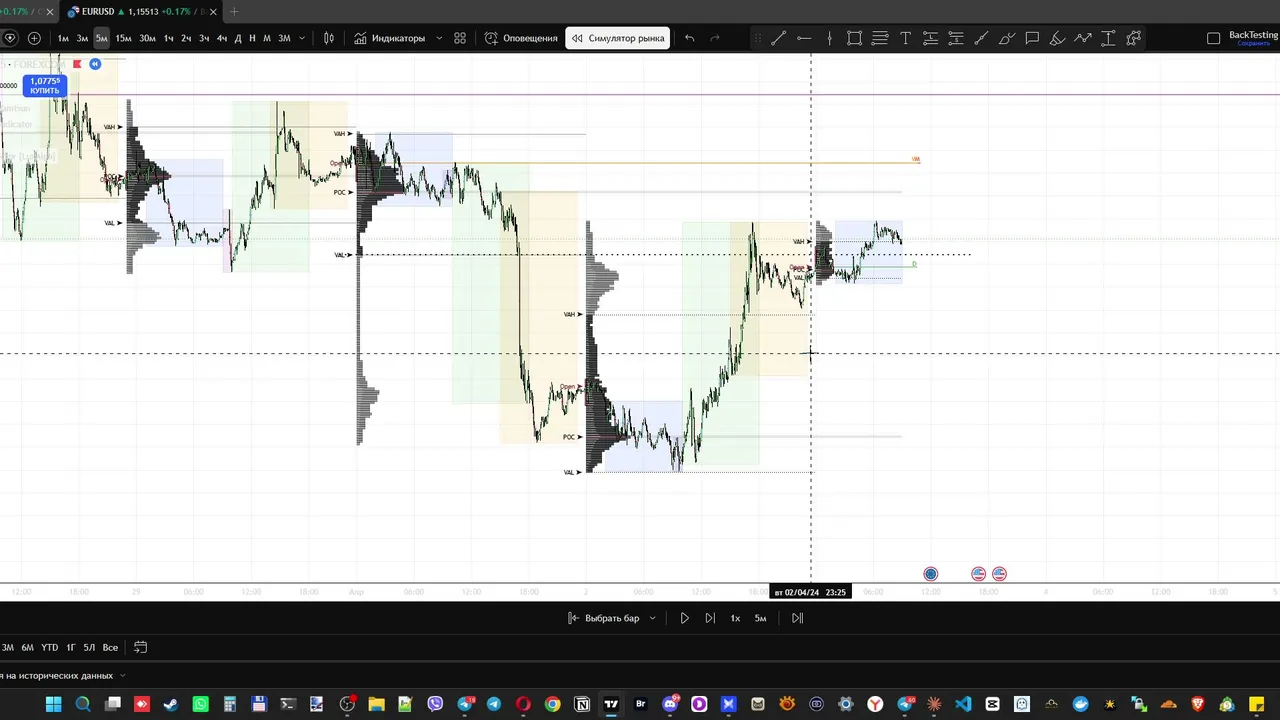Switch to Д daily timeframe
The height and width of the screenshot is (720, 1280).
click(238, 38)
